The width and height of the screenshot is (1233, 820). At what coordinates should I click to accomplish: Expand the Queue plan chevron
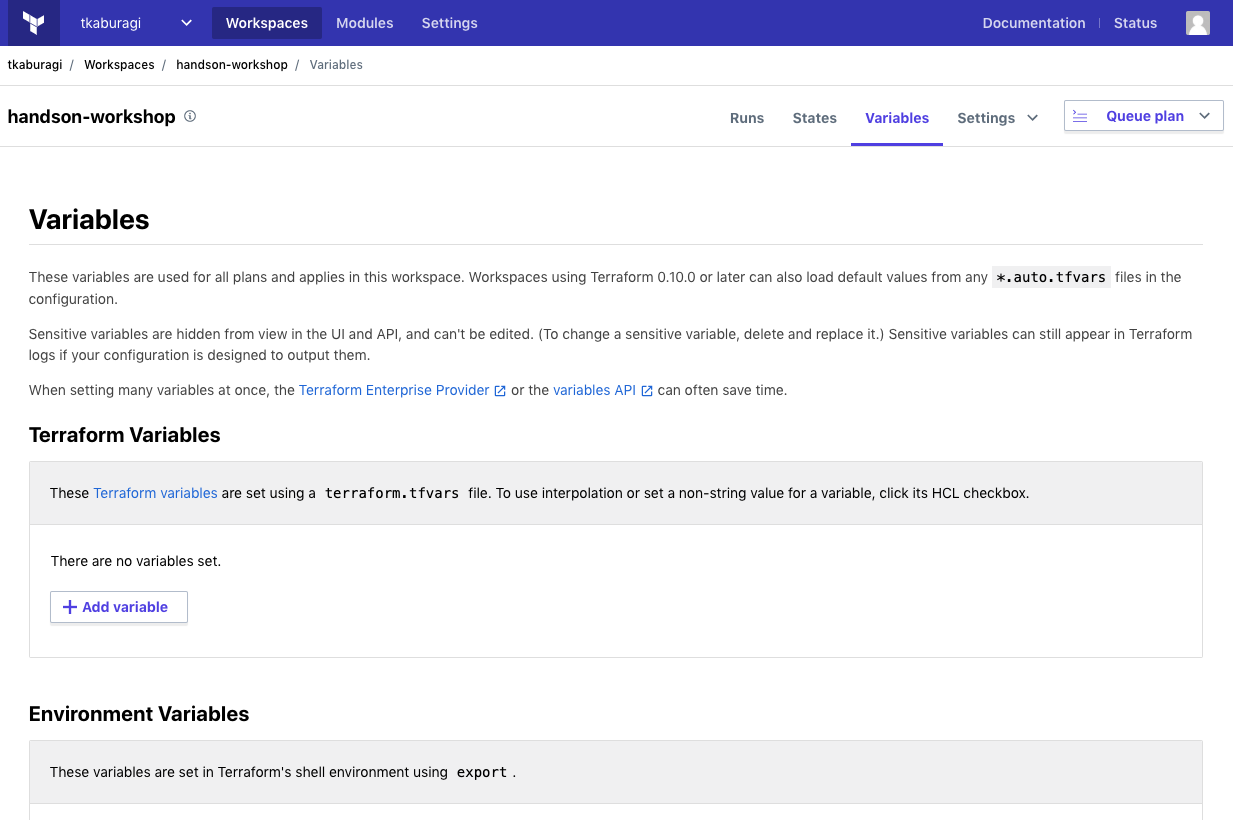[x=1204, y=116]
